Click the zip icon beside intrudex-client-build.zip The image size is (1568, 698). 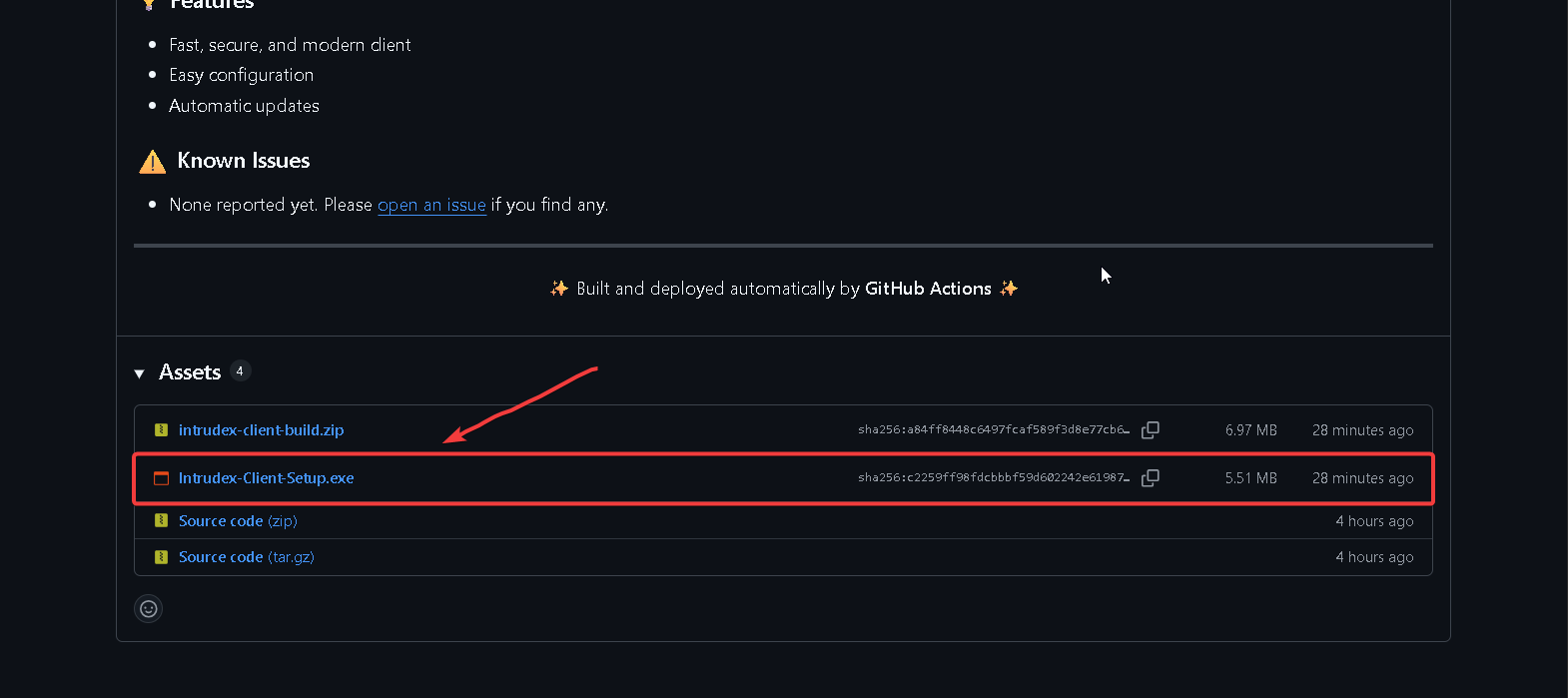(x=161, y=430)
